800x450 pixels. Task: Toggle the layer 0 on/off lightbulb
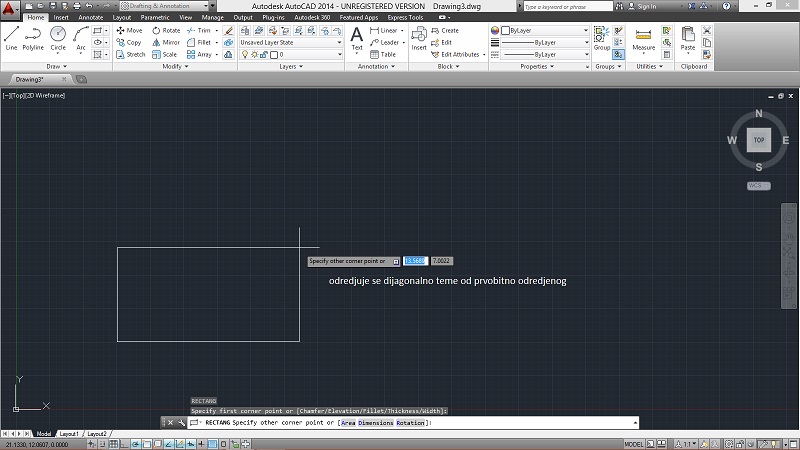pos(243,54)
